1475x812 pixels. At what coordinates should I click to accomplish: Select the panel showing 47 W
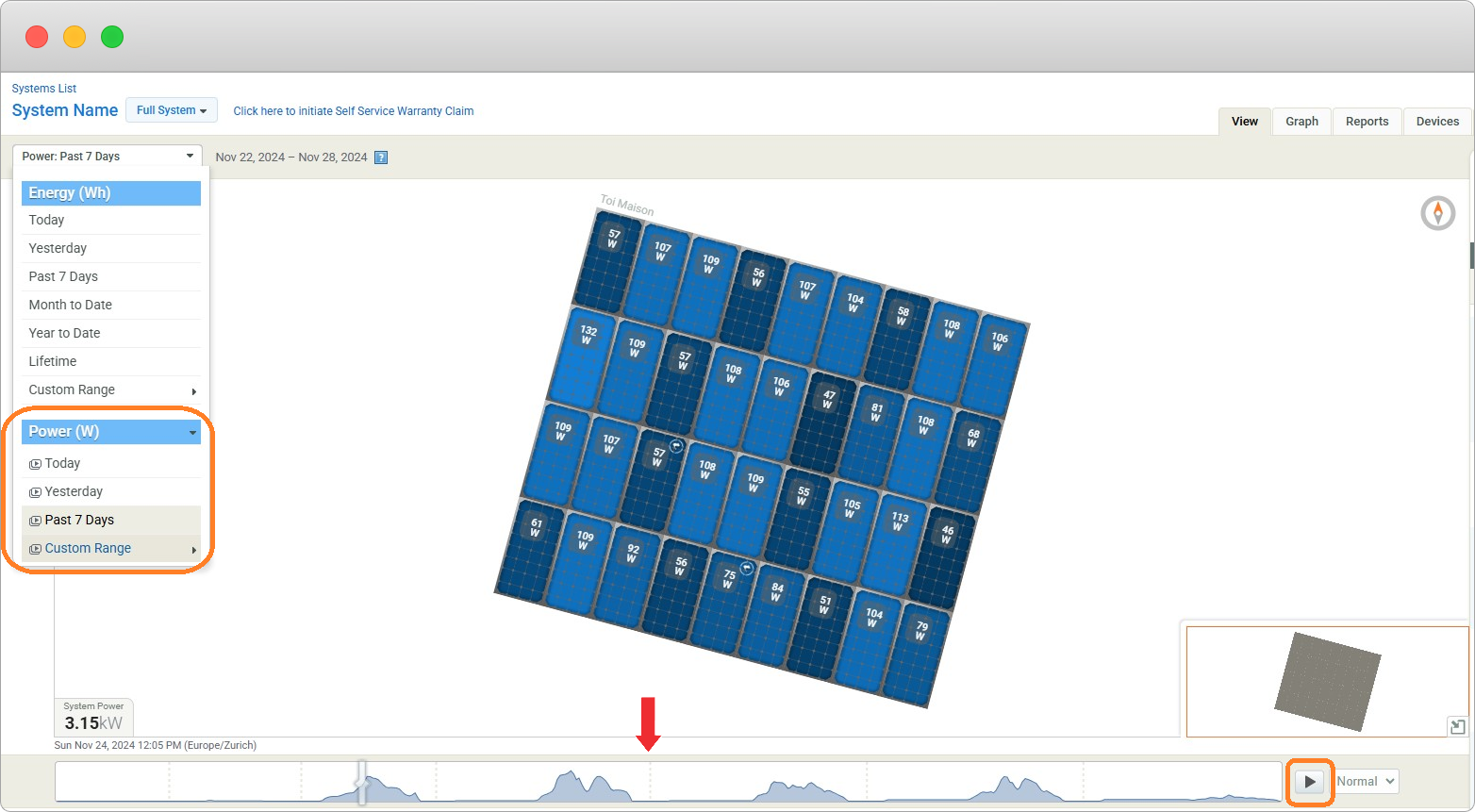pyautogui.click(x=823, y=423)
